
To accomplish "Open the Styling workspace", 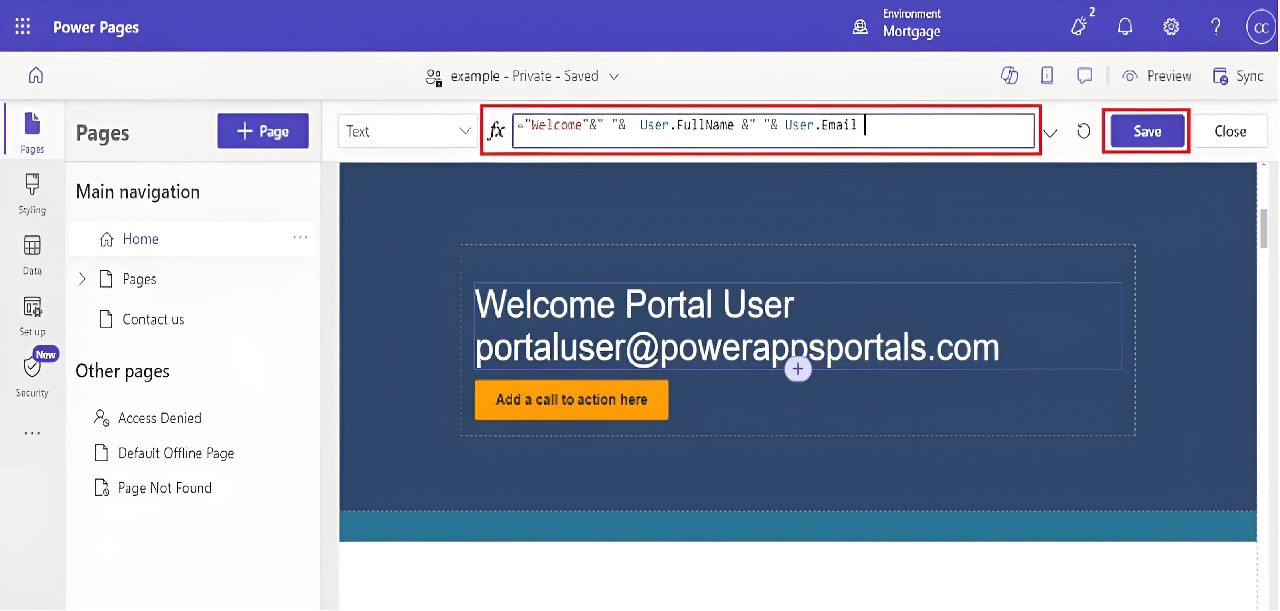I will pos(32,193).
